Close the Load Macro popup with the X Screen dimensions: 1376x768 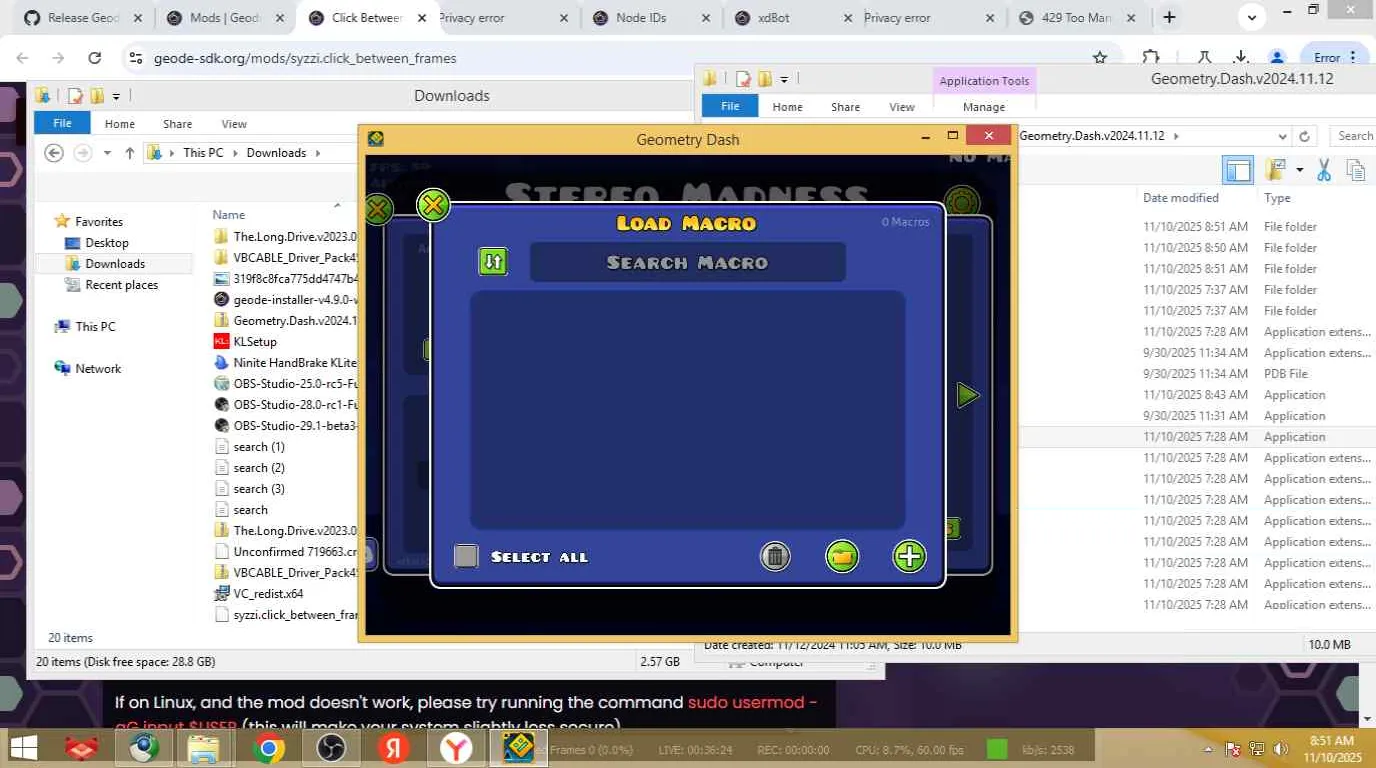(x=433, y=206)
